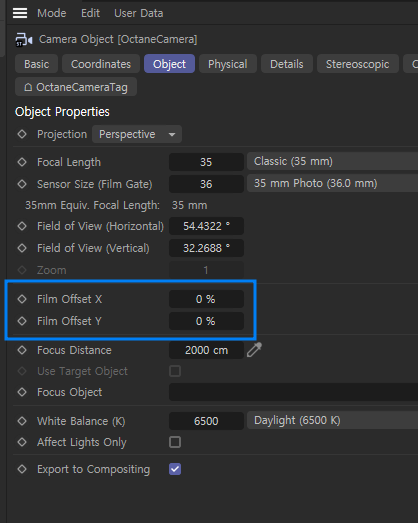This screenshot has width=418, height=523.
Task: Toggle keyframe diamond for Film Offset X
Action: (x=22, y=299)
